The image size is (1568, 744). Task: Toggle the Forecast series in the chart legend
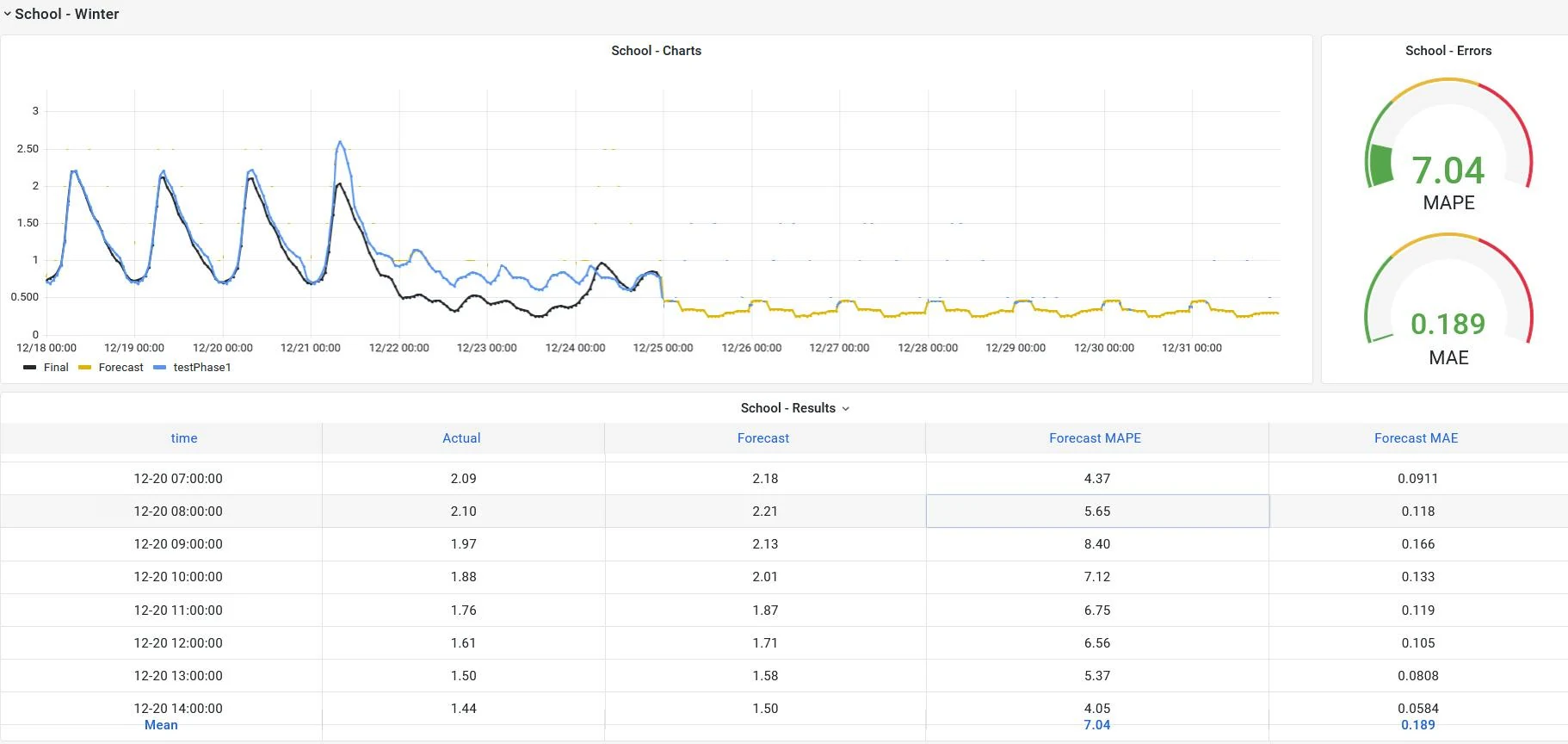tap(121, 368)
